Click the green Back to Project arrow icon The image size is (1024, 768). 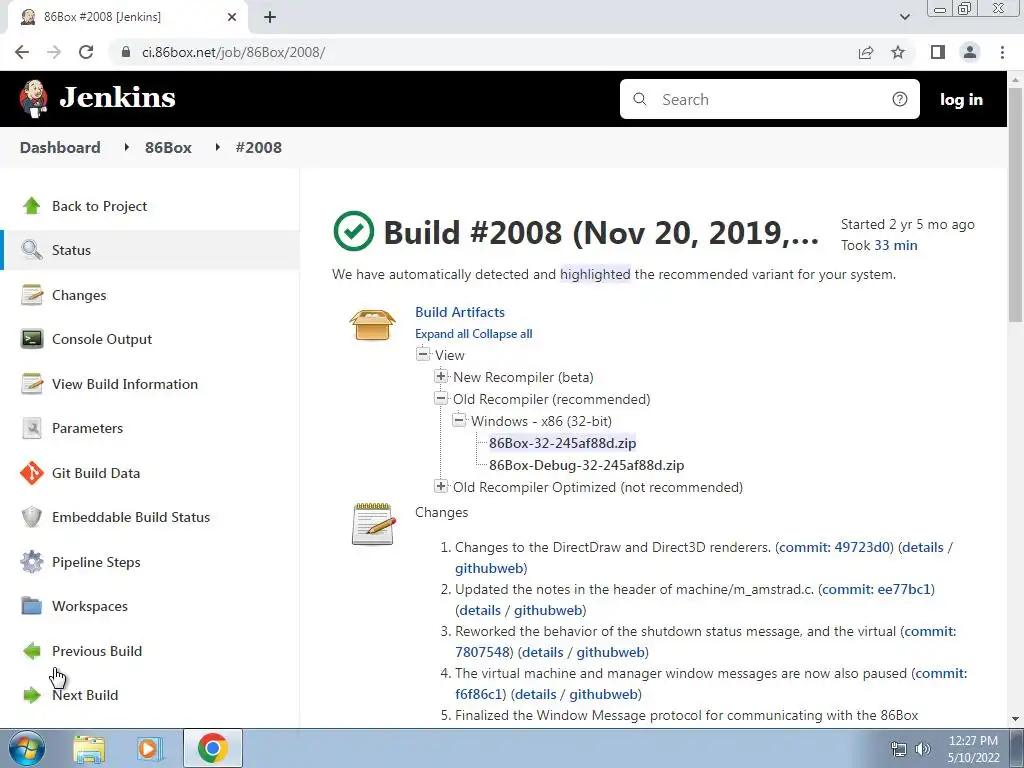tap(31, 206)
